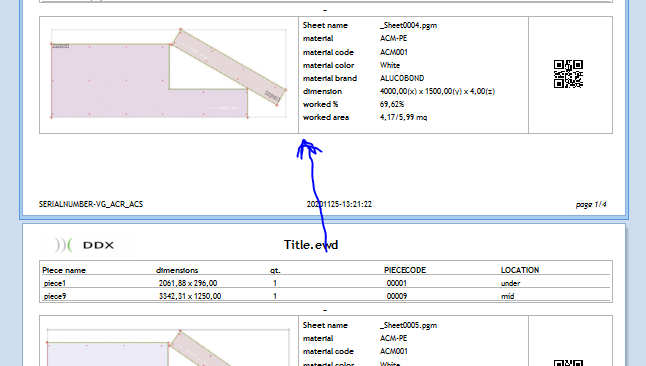Click the worked % value 69,62%

click(x=392, y=104)
